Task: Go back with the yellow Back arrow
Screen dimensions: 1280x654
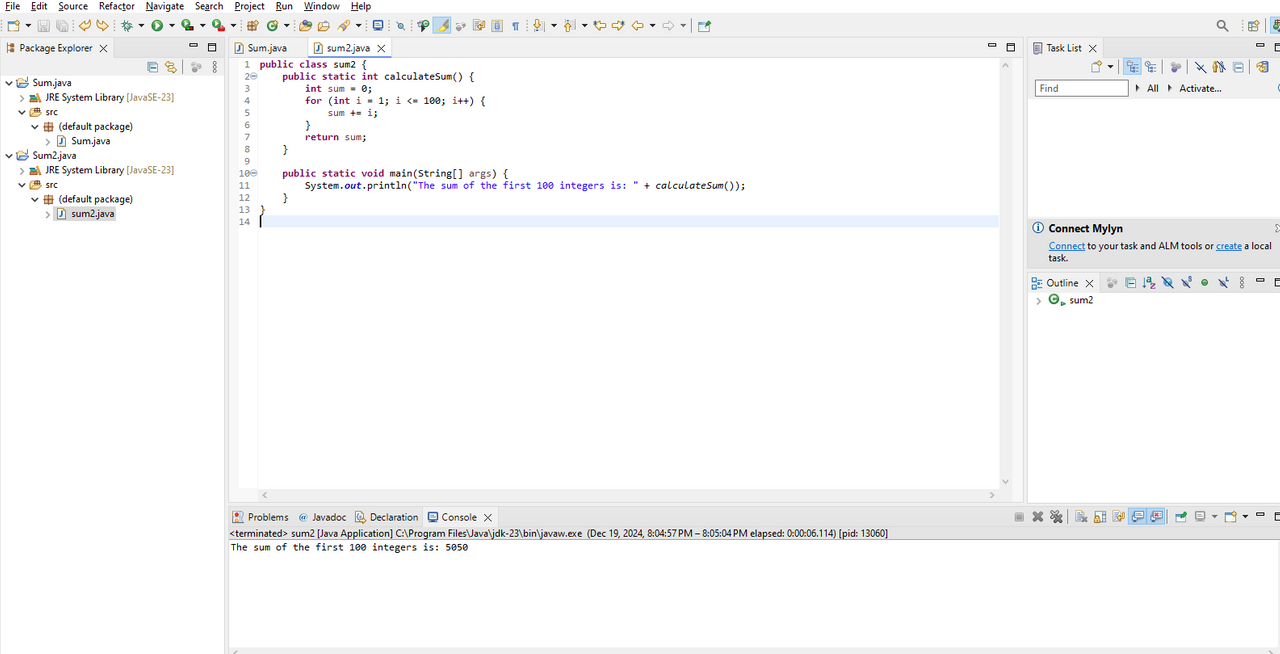Action: point(638,26)
